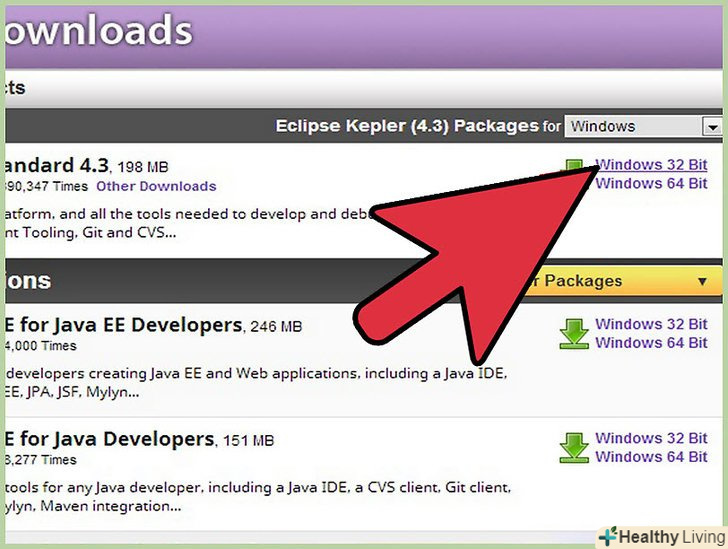Image resolution: width=728 pixels, height=549 pixels.
Task: Click 'Eclipse Kepler (4.3) Packages' heading
Action: tap(407, 126)
